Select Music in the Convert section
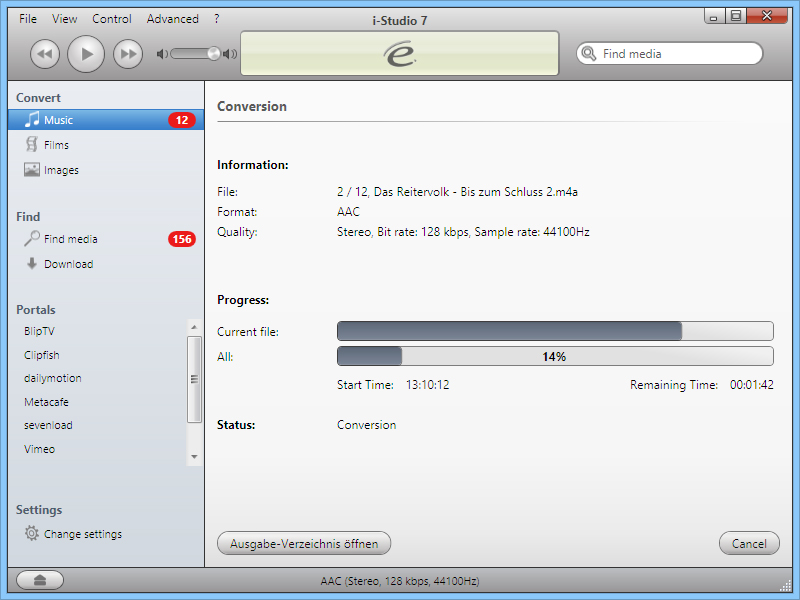This screenshot has width=800, height=600. point(58,120)
